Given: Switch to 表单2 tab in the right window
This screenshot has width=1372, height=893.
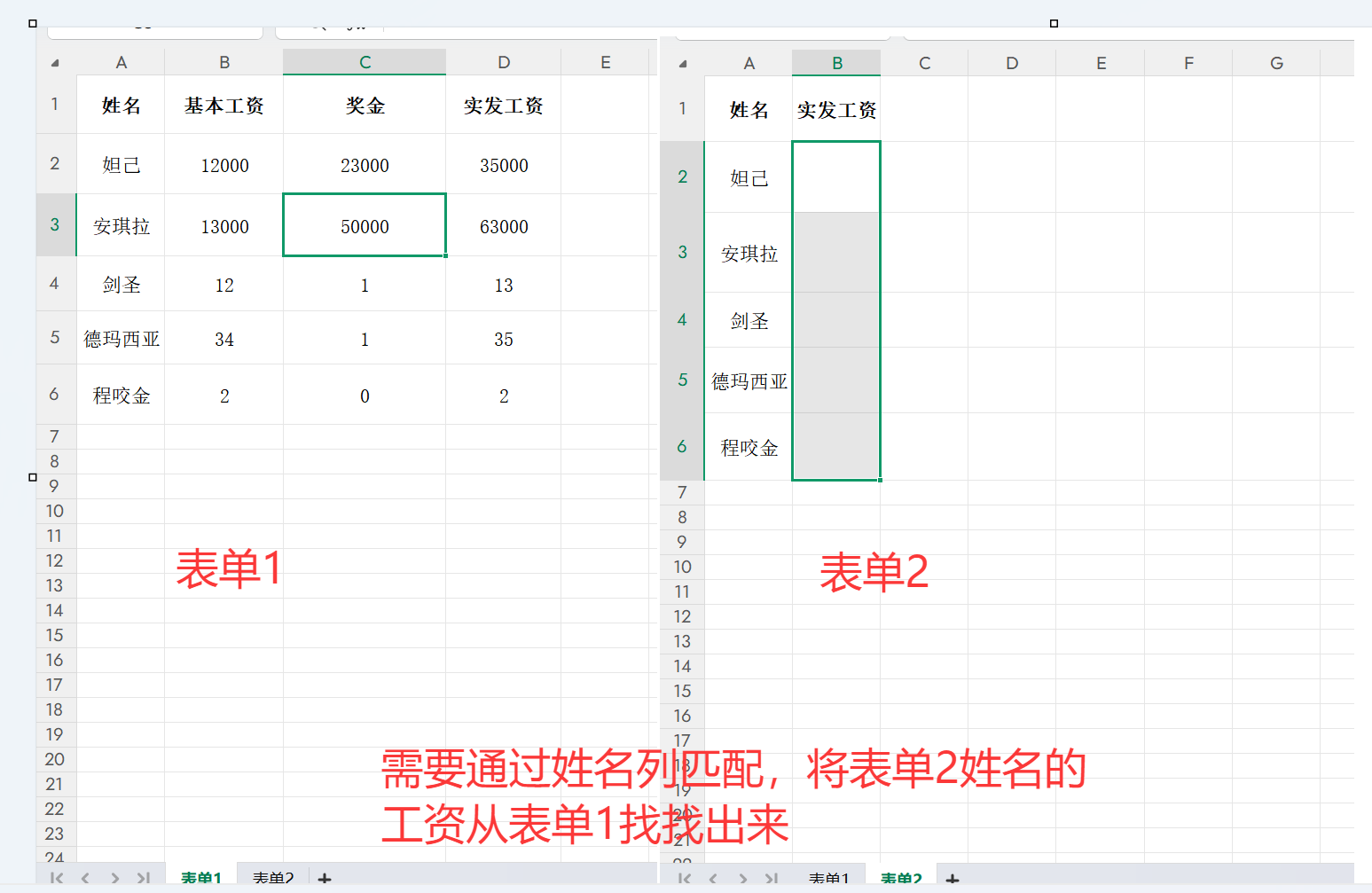Looking at the screenshot, I should 901,878.
